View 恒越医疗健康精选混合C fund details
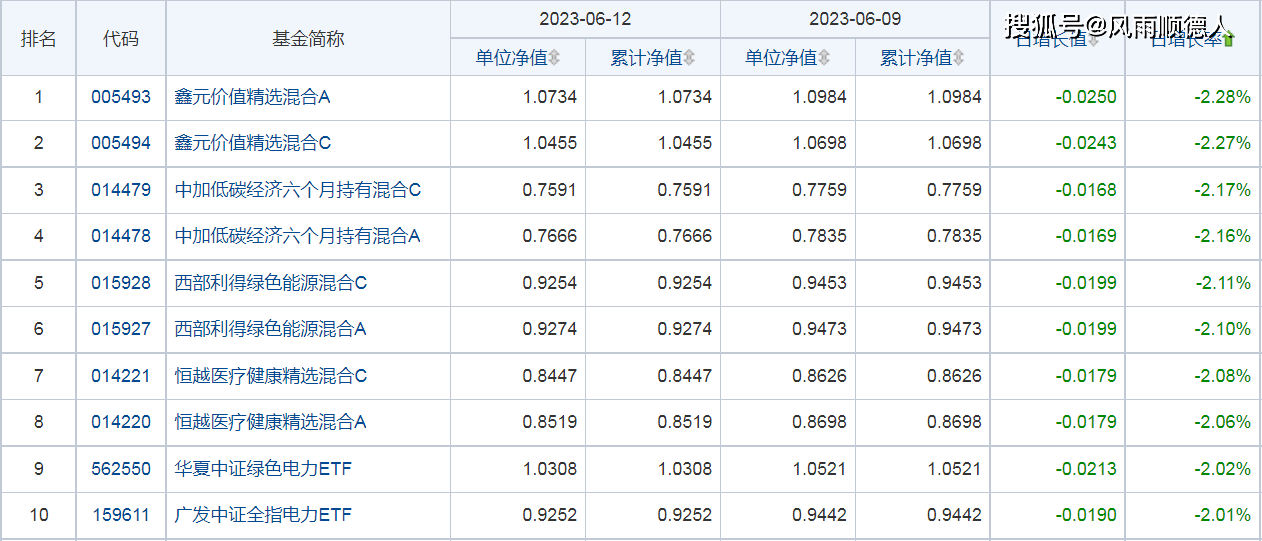The image size is (1262, 541). tap(271, 376)
